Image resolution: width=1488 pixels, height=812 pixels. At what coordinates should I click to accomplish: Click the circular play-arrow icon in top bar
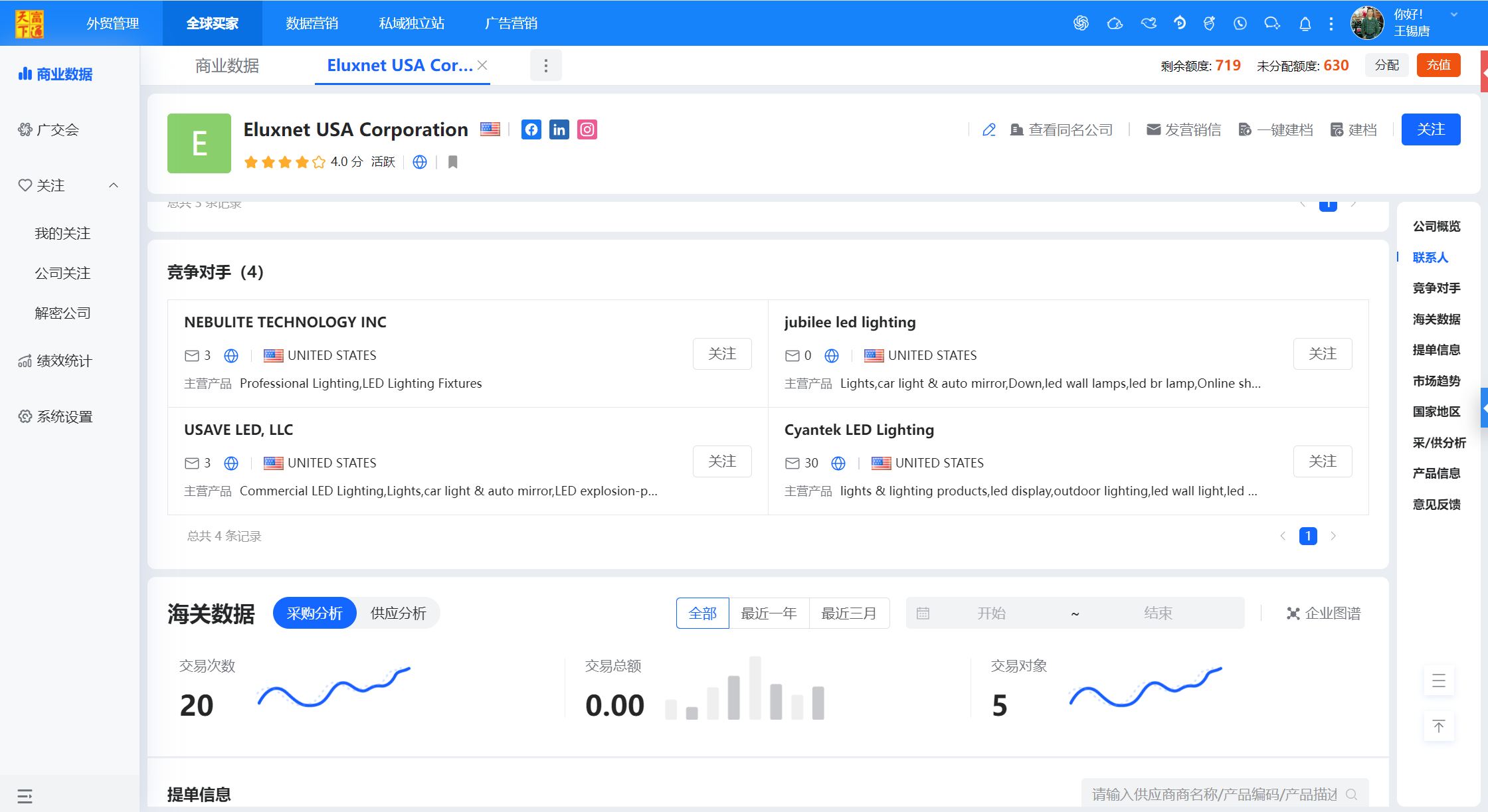click(x=1180, y=23)
